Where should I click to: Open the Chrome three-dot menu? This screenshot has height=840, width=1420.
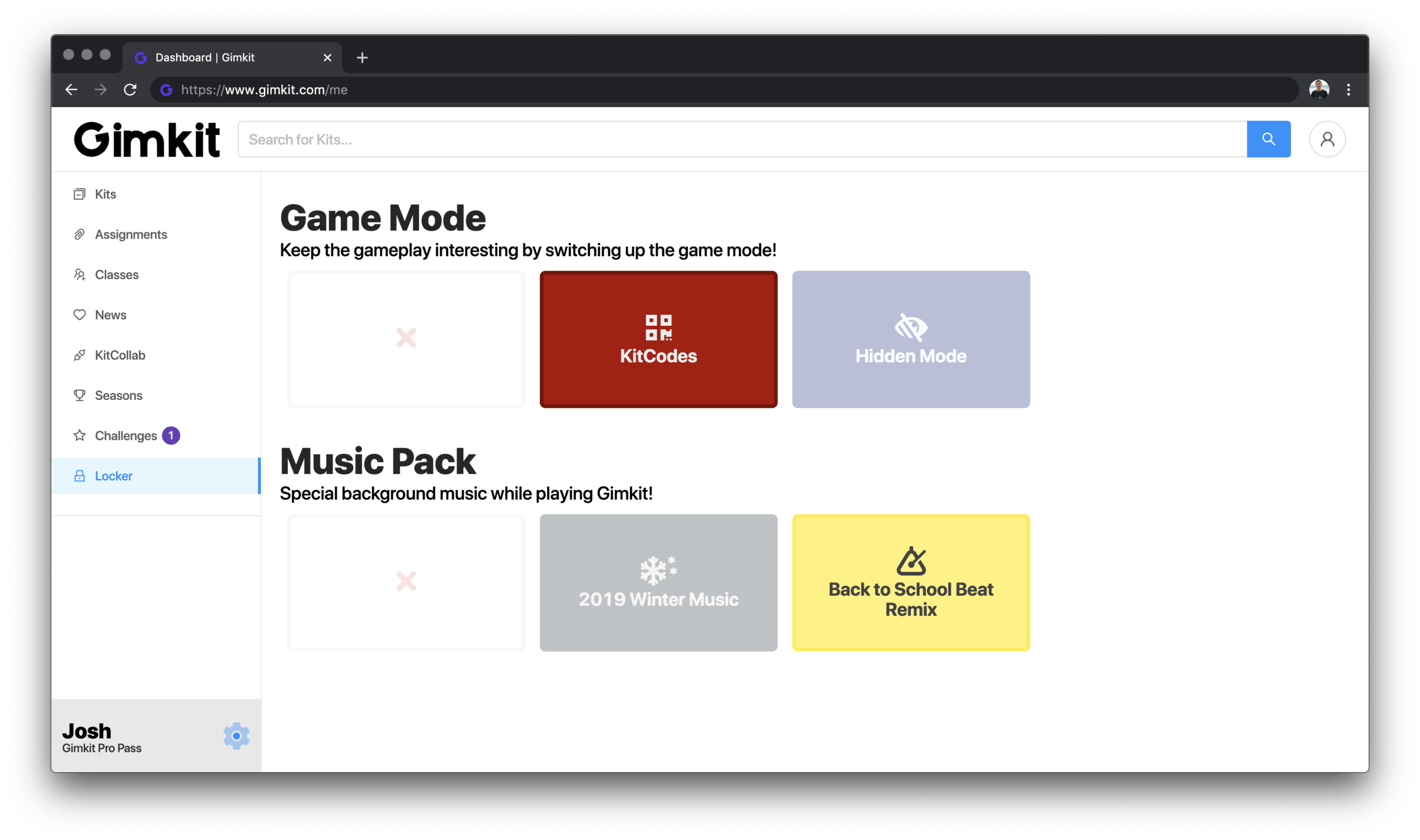pos(1350,89)
